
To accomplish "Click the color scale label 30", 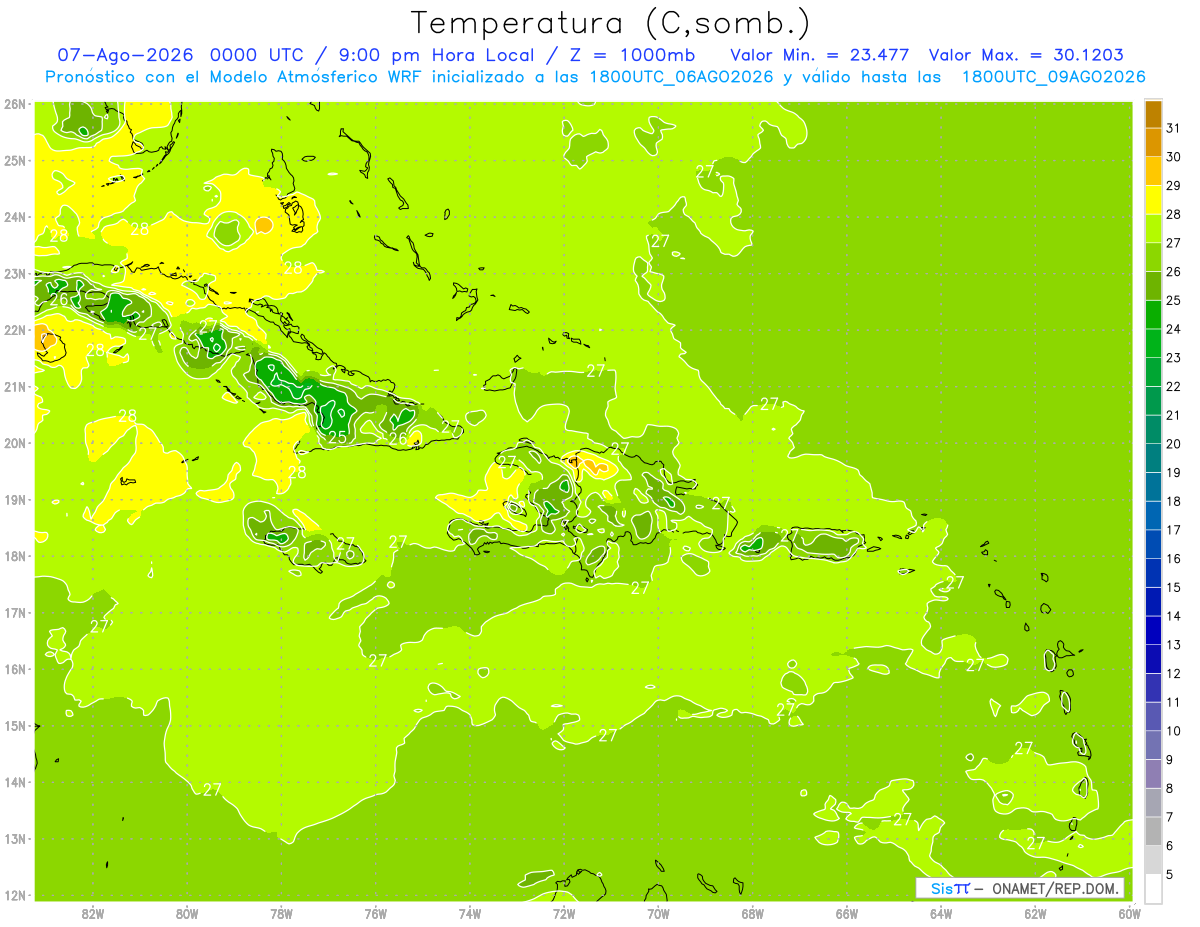I will coord(1173,157).
